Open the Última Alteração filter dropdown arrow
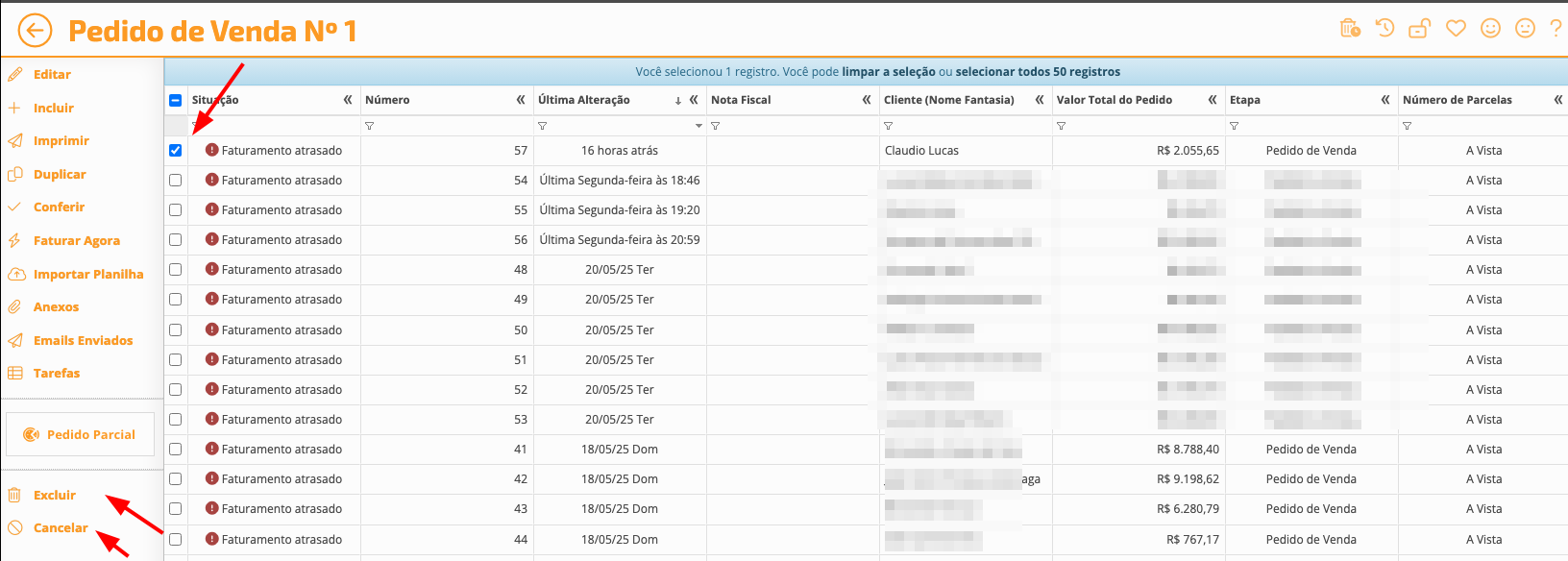 (698, 126)
